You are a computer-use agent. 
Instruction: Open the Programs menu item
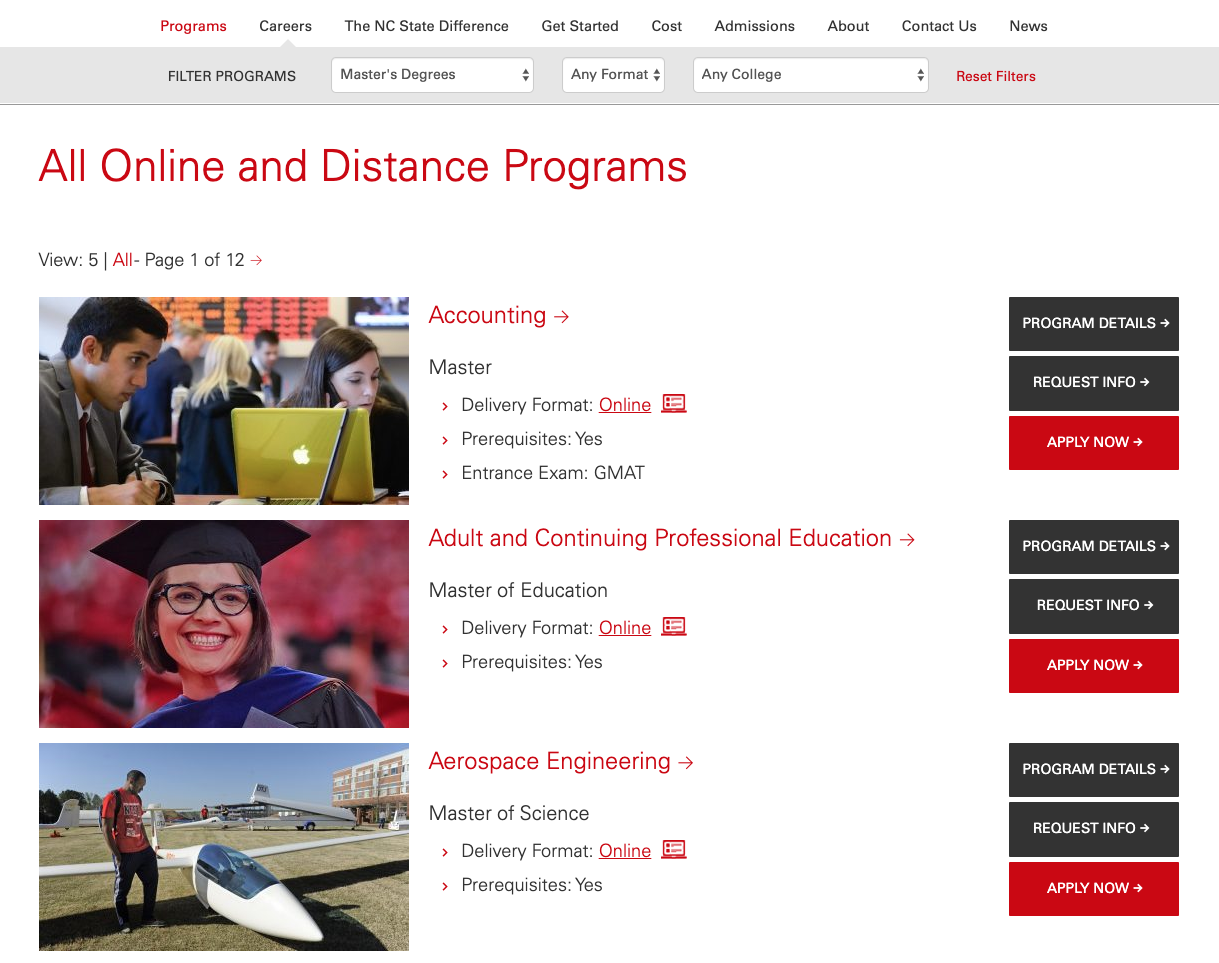193,26
